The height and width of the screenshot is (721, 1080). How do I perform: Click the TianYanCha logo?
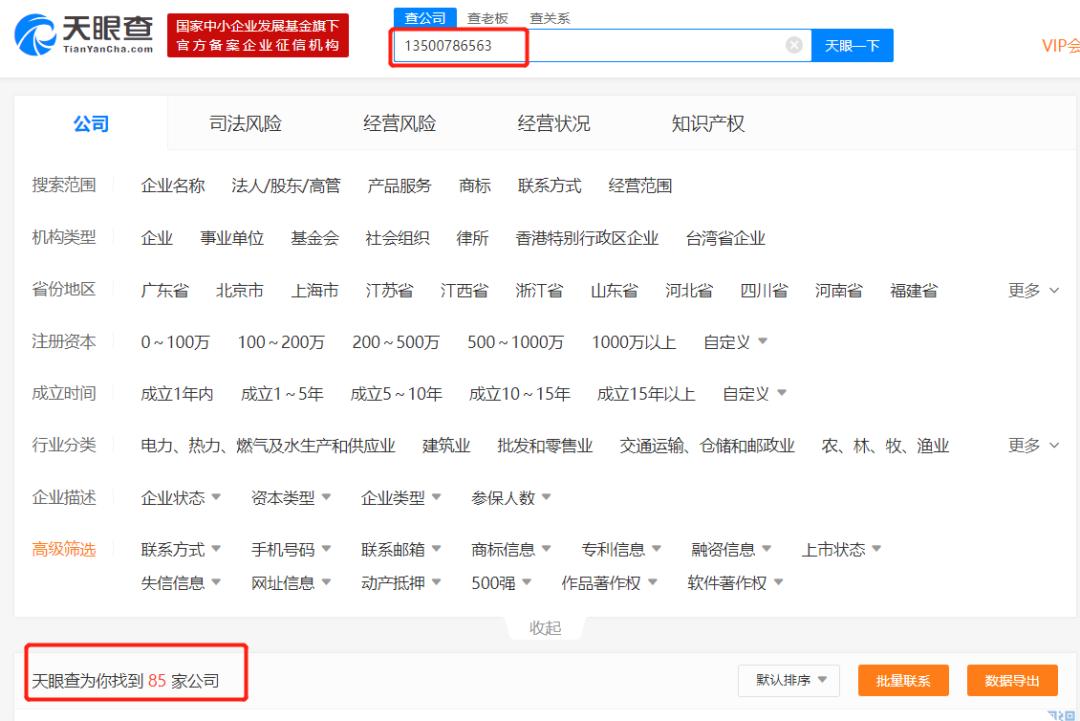tap(85, 35)
